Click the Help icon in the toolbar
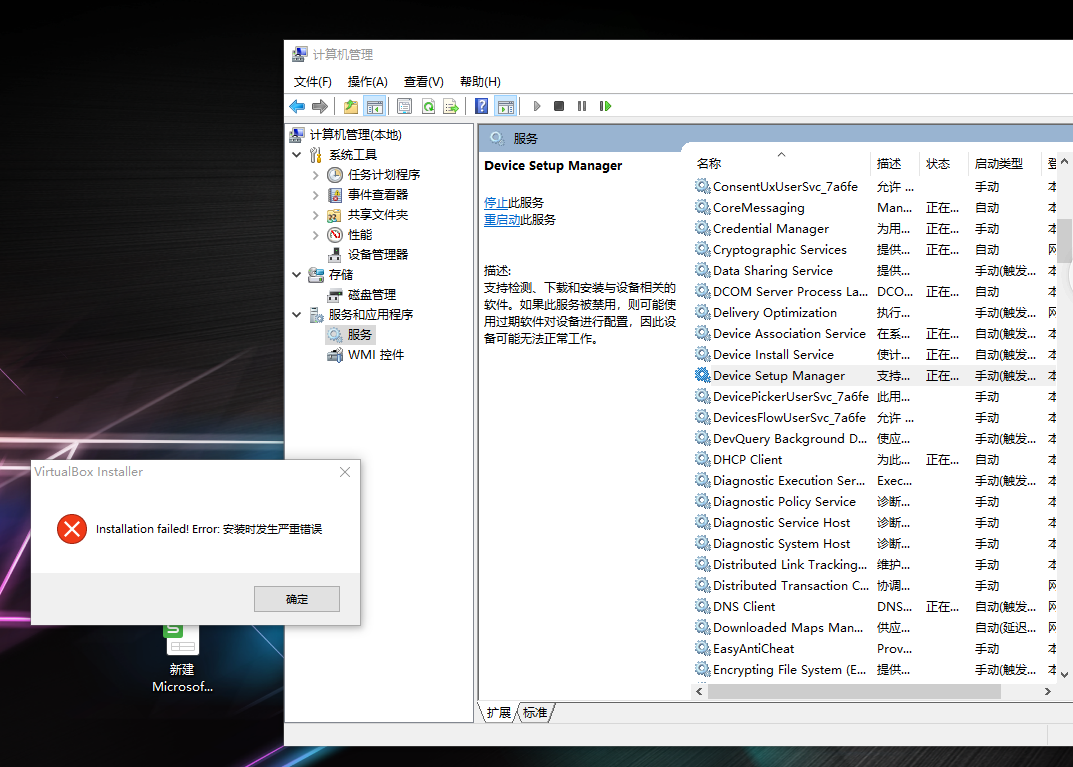This screenshot has width=1073, height=767. point(480,105)
